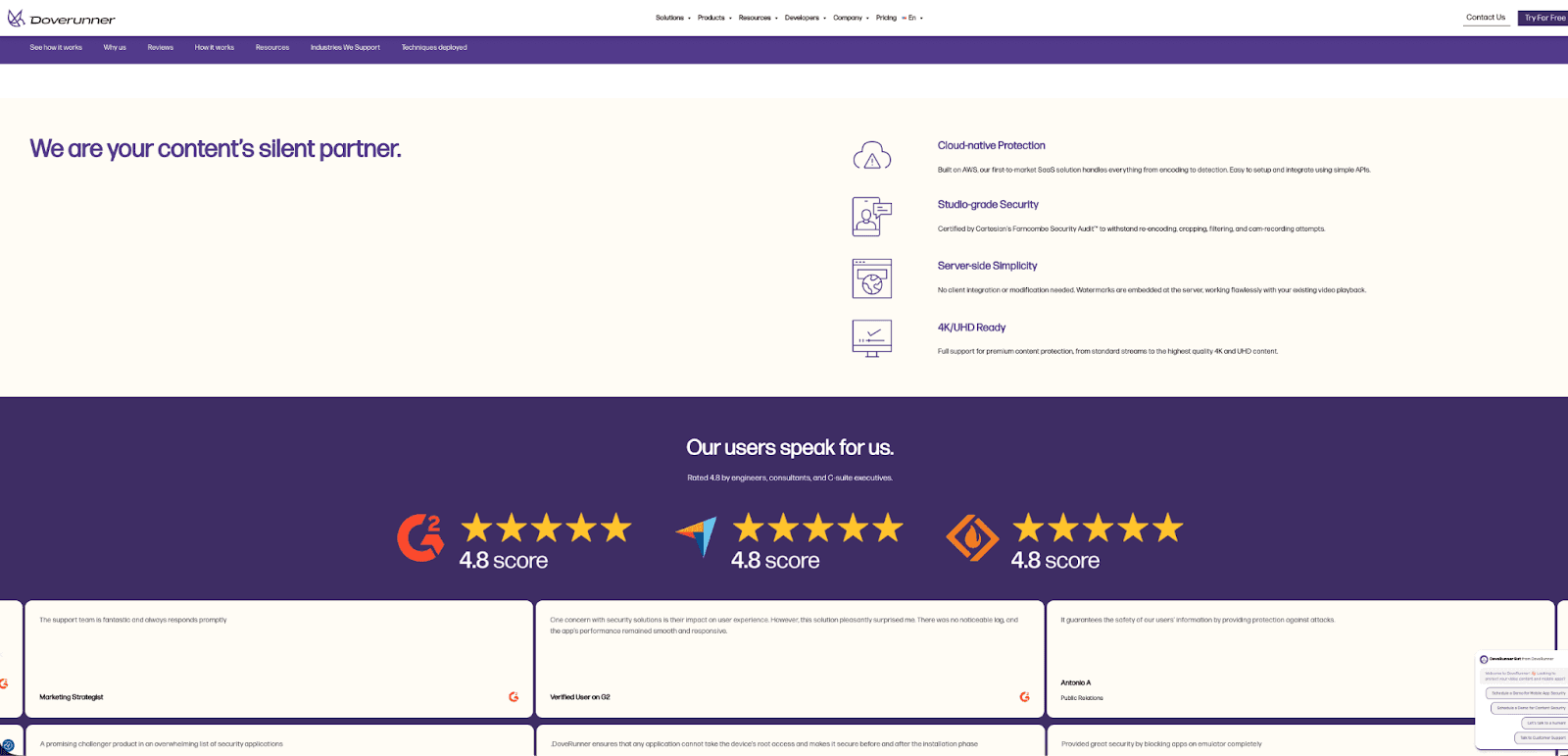Click the Antonio A review card
This screenshot has height=756, width=1568.
(1300, 659)
